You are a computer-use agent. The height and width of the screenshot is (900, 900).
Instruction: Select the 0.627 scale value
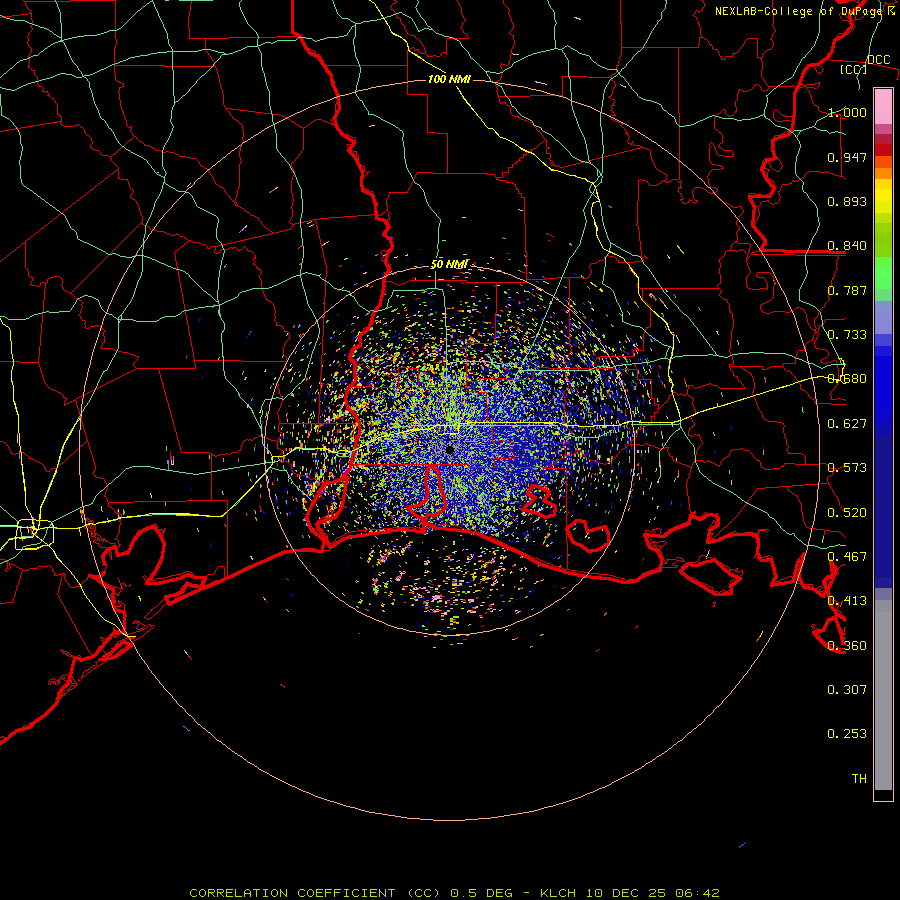coord(847,424)
